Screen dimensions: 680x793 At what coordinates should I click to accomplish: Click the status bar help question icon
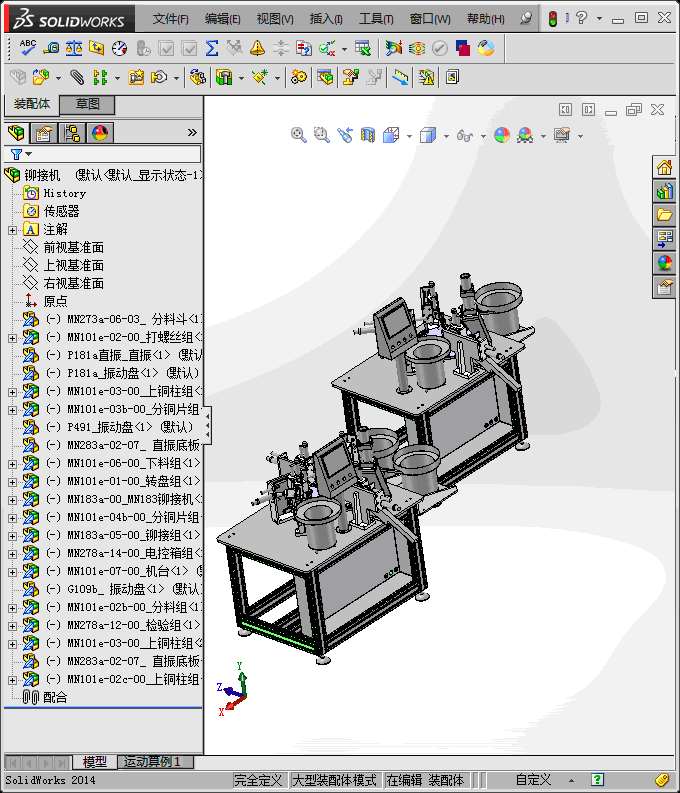[597, 780]
